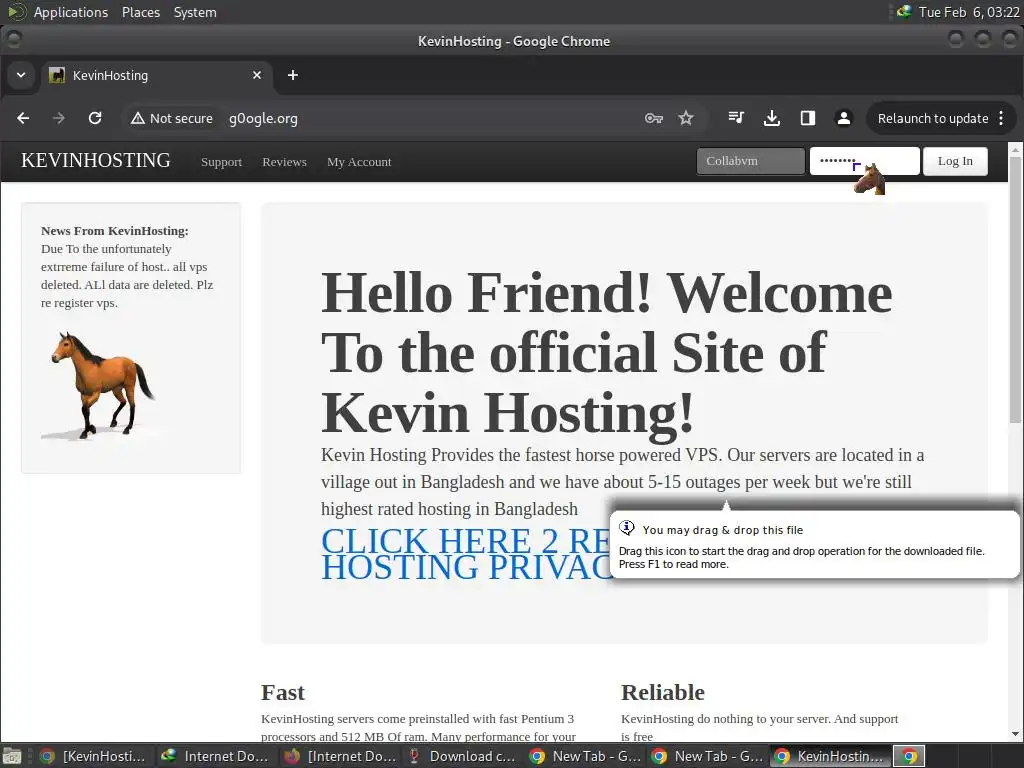The width and height of the screenshot is (1024, 768).
Task: Open the media controls icon in toolbar
Action: tap(736, 118)
